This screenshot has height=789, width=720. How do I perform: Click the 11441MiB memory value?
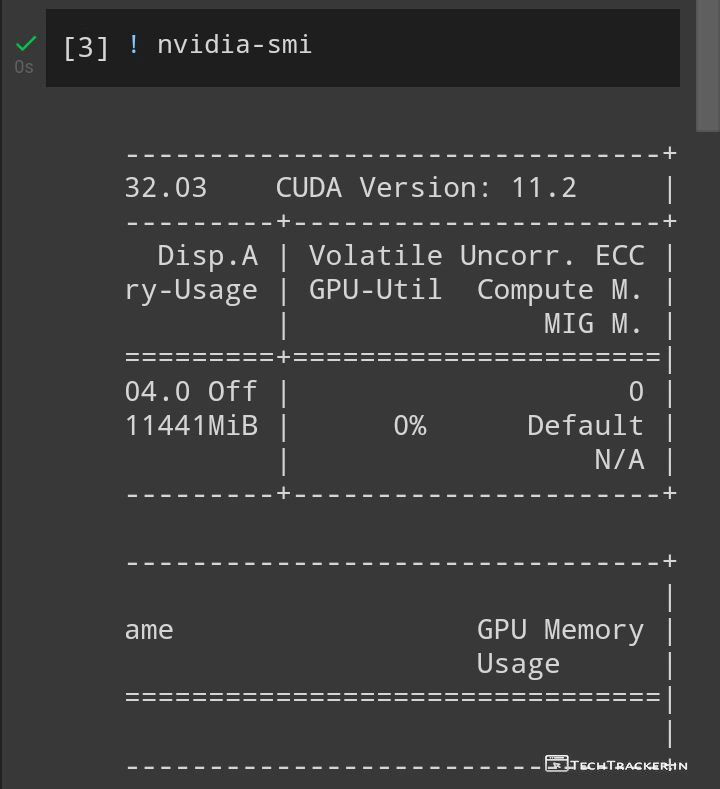click(191, 426)
